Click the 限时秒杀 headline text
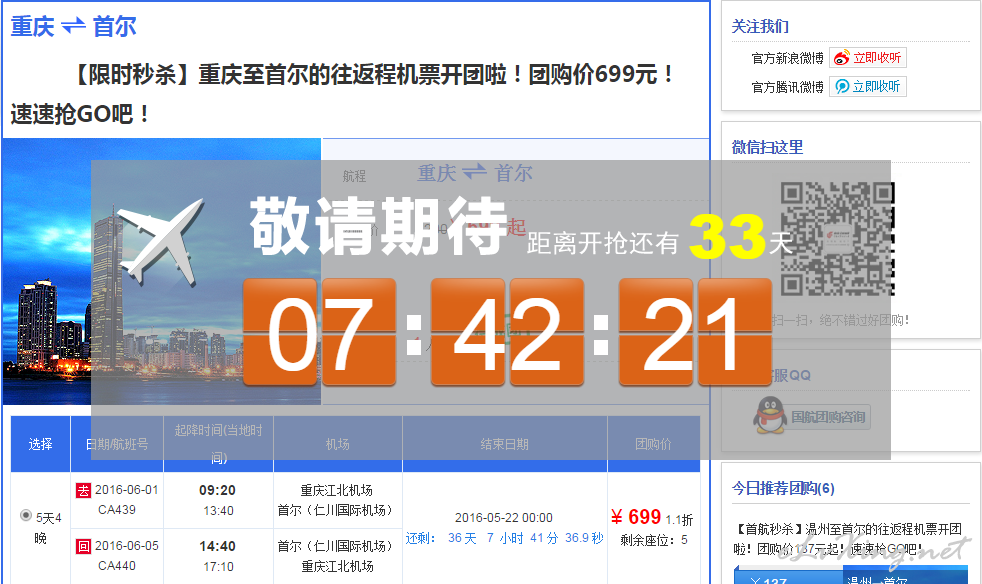Image resolution: width=982 pixels, height=584 pixels. (x=342, y=94)
